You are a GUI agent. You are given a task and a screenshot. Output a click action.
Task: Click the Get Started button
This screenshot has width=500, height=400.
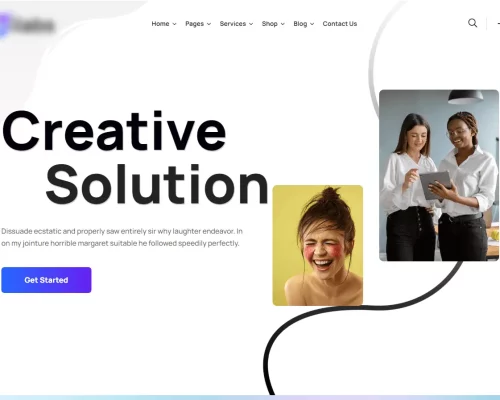(46, 280)
